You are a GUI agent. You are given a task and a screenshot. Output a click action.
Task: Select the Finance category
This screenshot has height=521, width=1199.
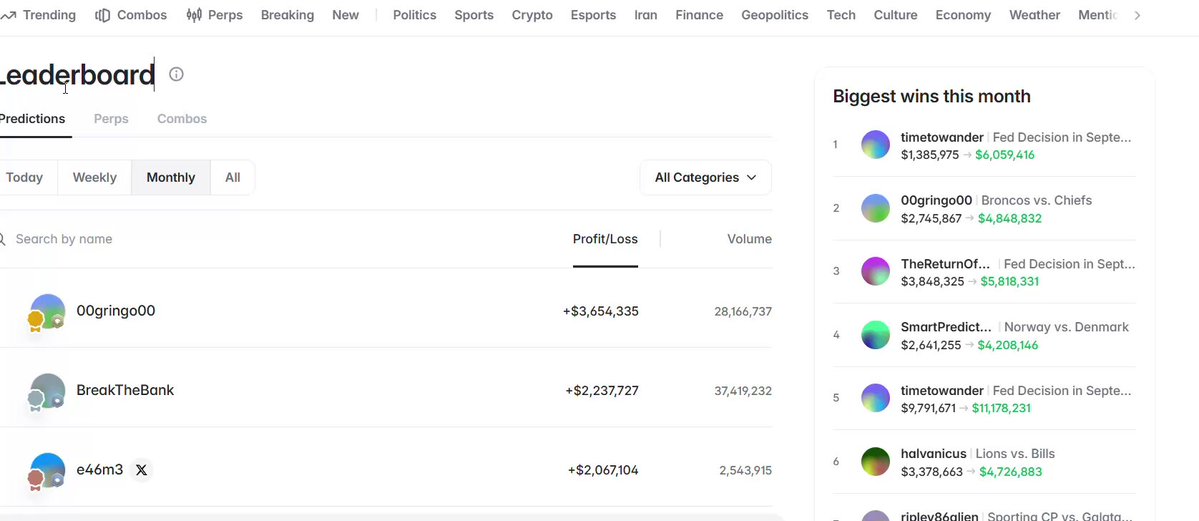click(699, 15)
